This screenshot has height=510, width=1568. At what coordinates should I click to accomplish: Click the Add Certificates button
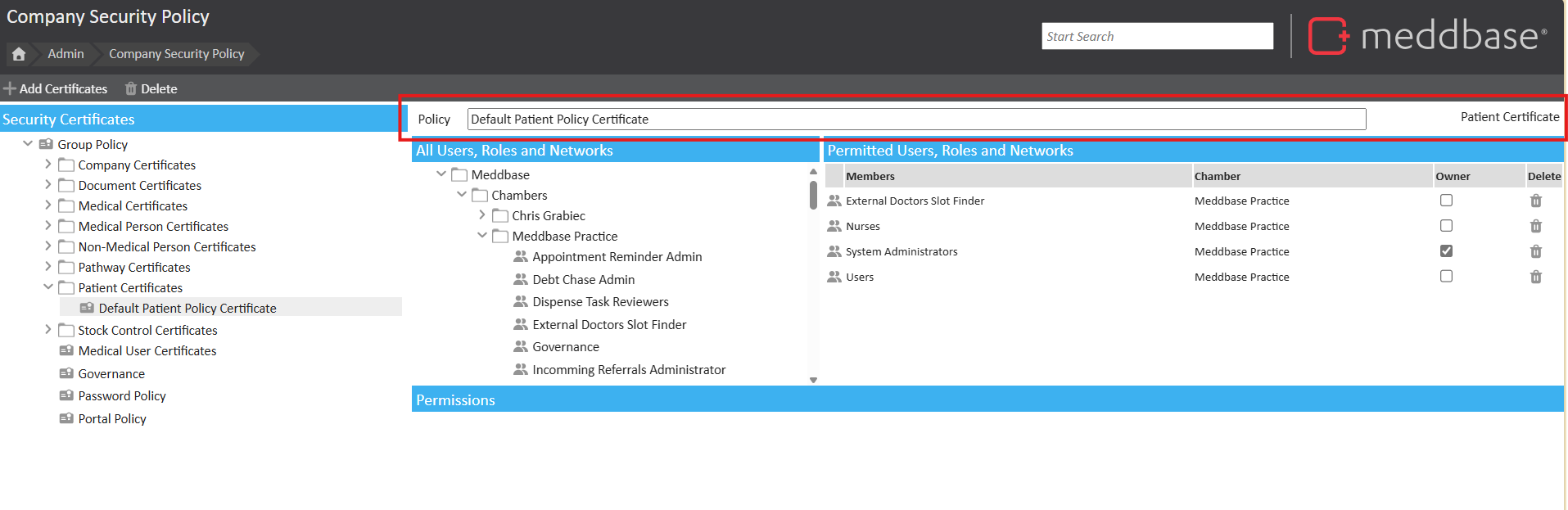click(56, 88)
